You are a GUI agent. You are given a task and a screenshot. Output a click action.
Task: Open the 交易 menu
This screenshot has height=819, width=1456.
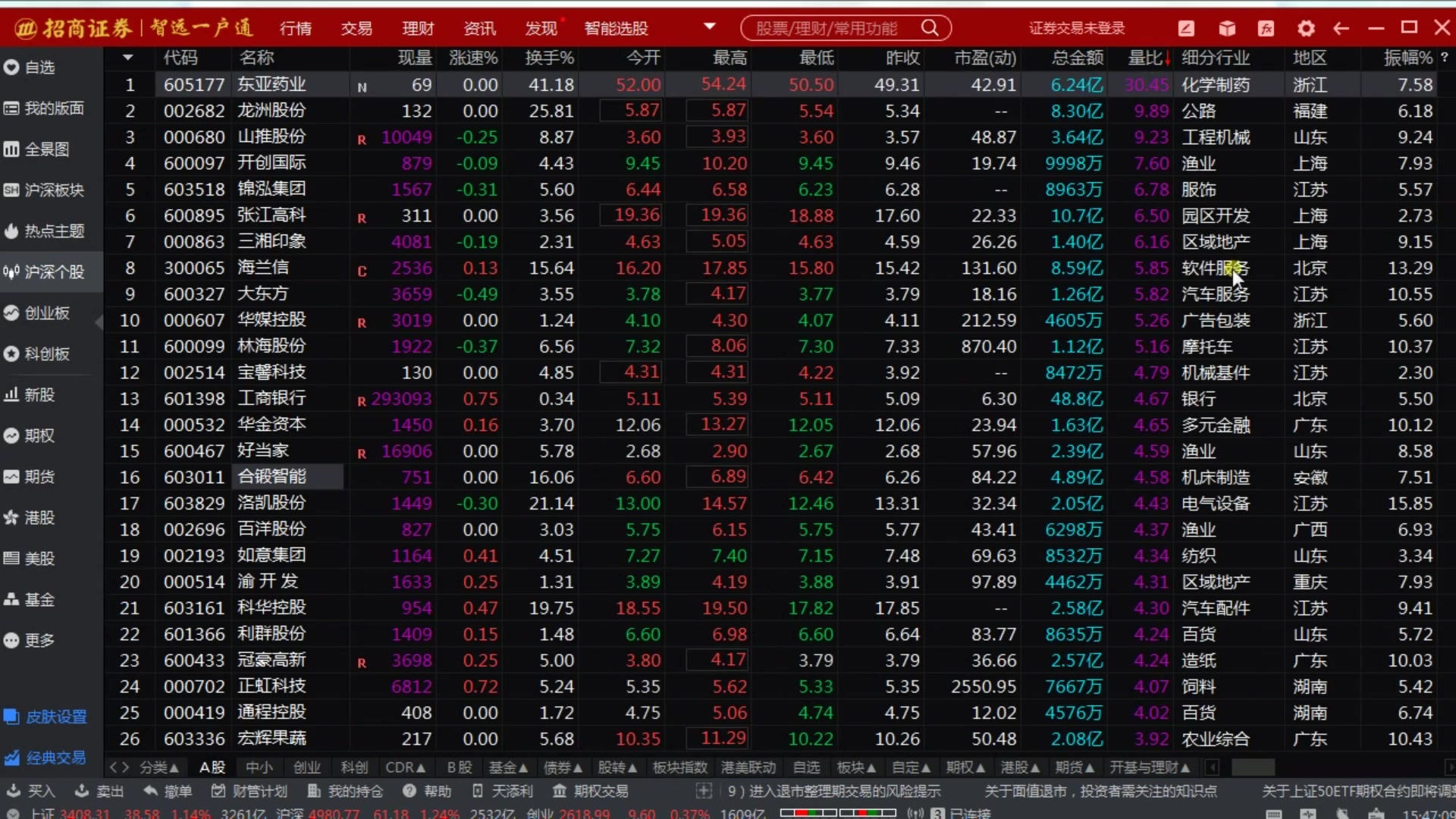coord(356,28)
